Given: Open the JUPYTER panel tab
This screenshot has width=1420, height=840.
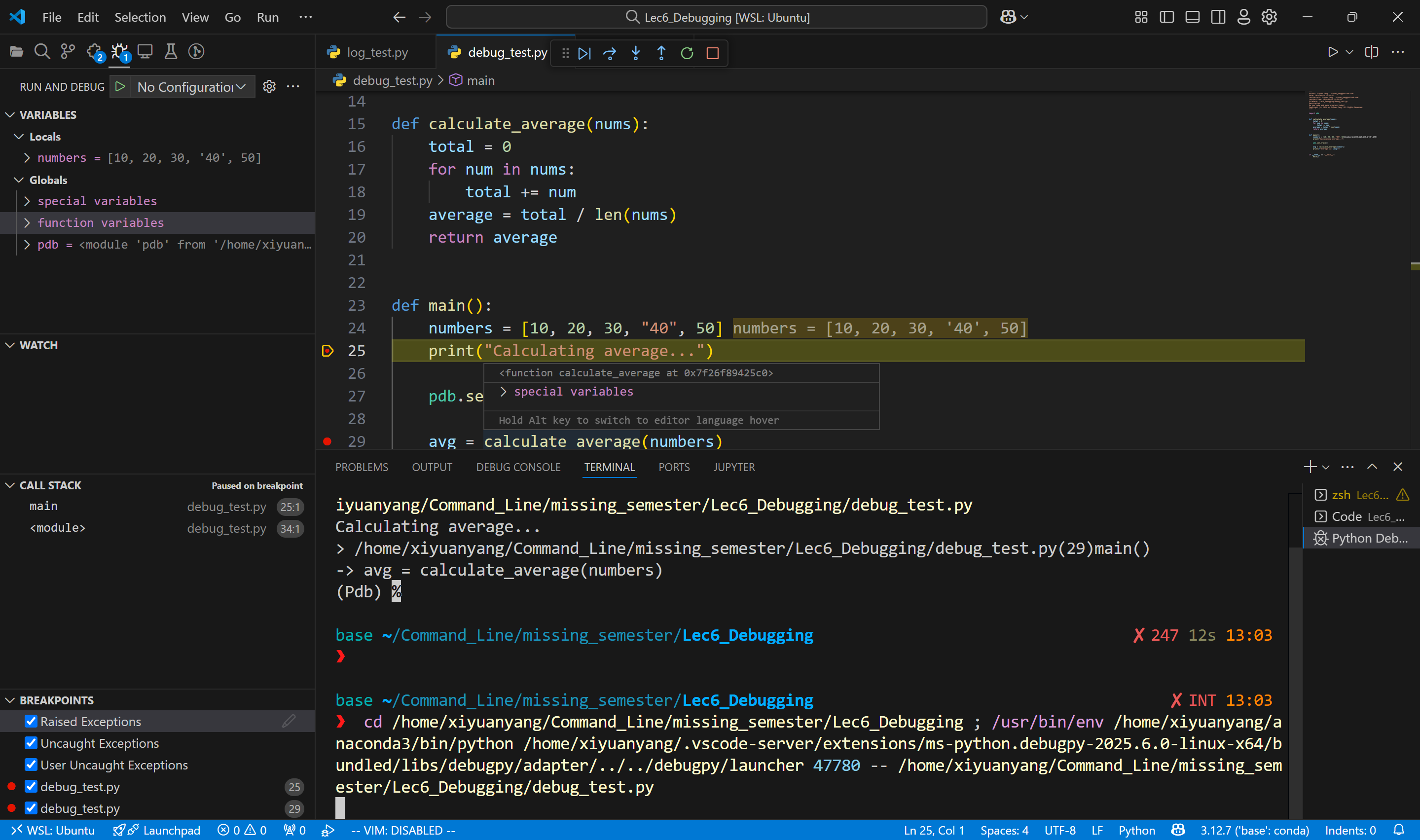Looking at the screenshot, I should (734, 467).
